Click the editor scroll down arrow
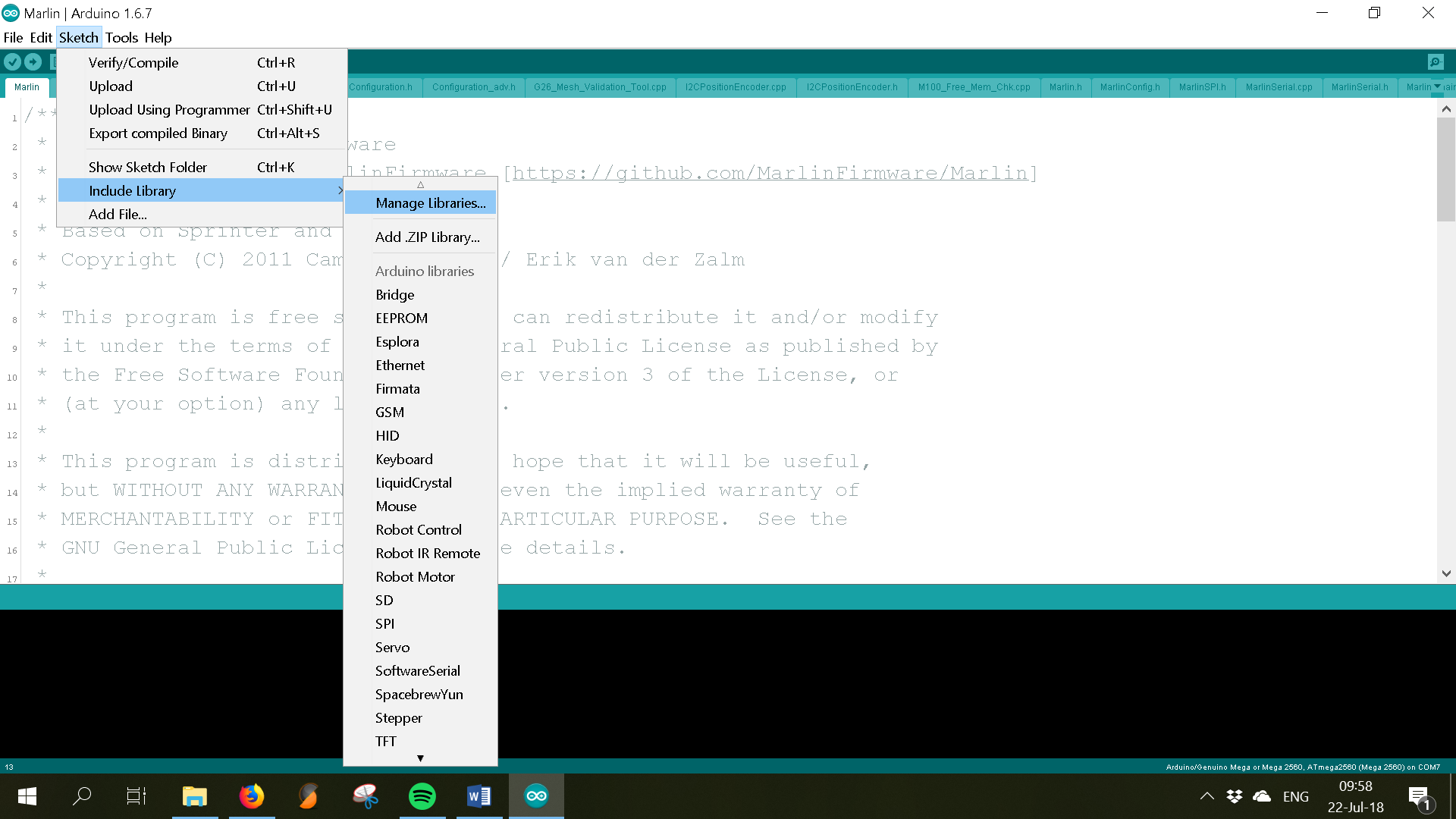The width and height of the screenshot is (1456, 819). pos(1446,573)
